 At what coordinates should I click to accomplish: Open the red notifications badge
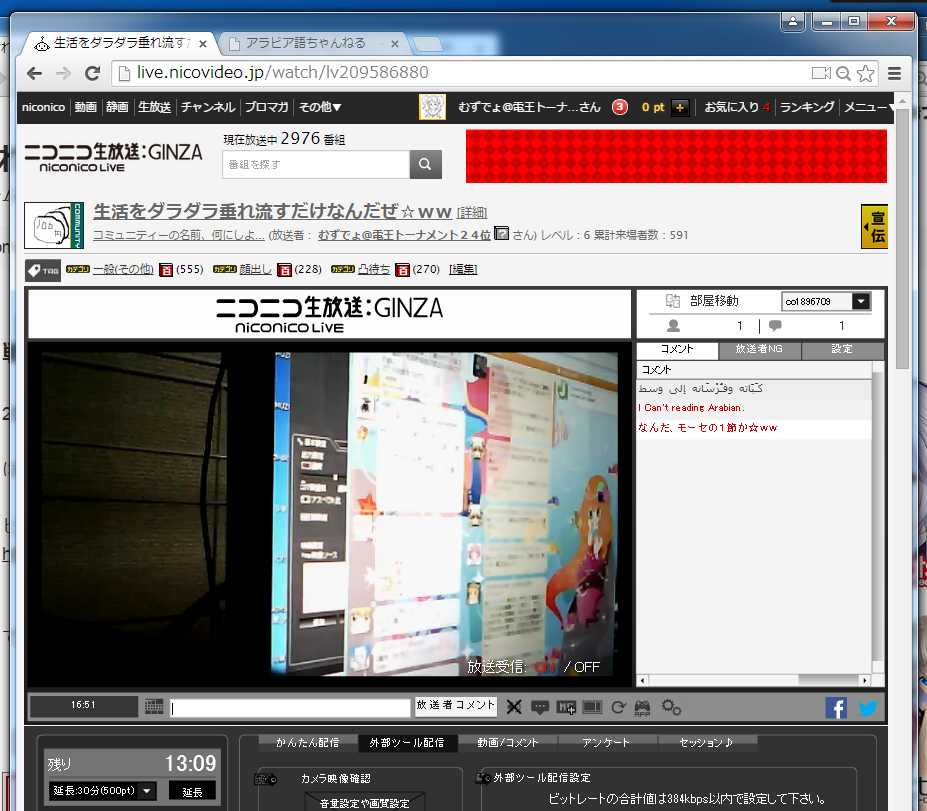(x=620, y=107)
